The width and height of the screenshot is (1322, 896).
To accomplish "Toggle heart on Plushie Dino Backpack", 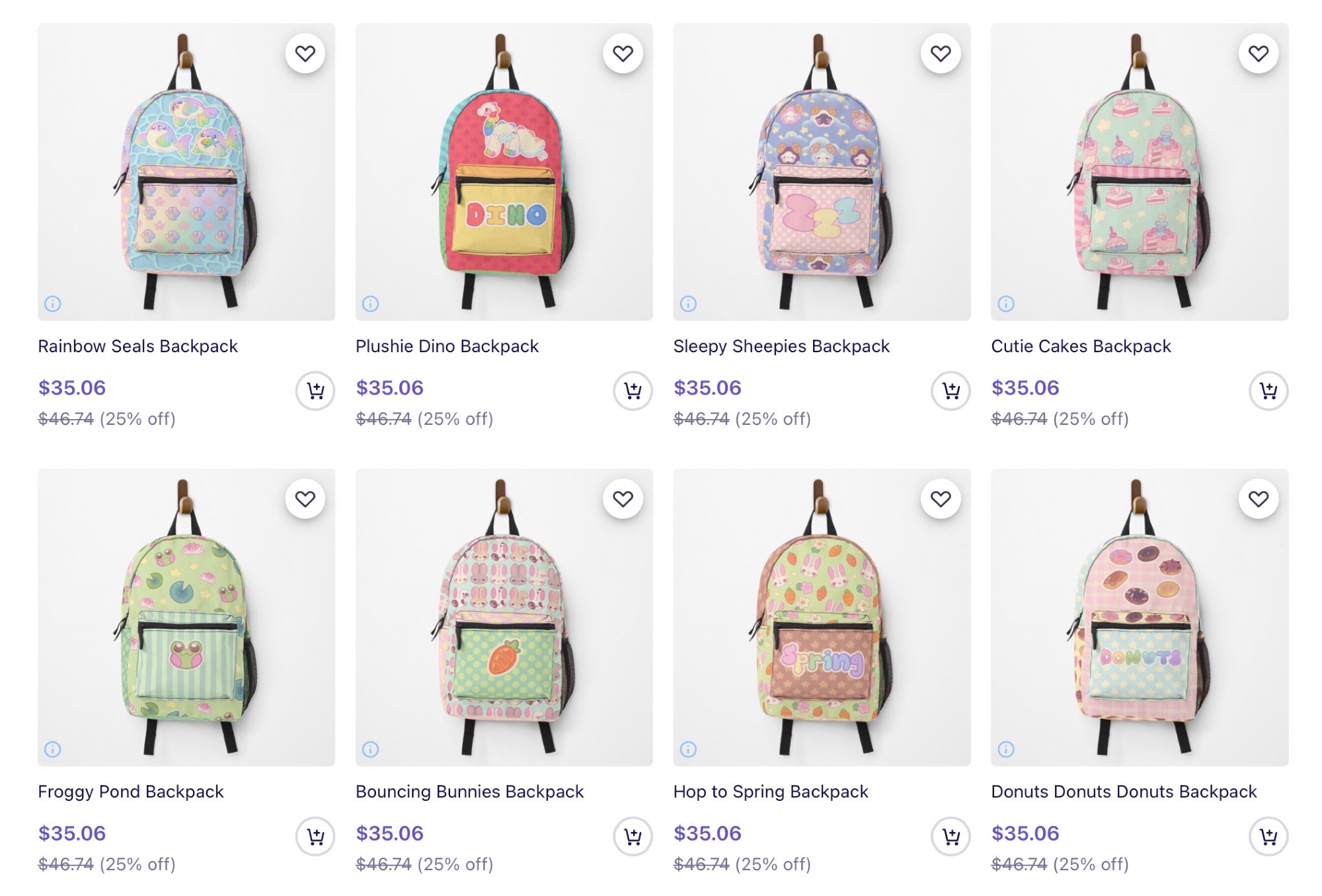I will 623,54.
